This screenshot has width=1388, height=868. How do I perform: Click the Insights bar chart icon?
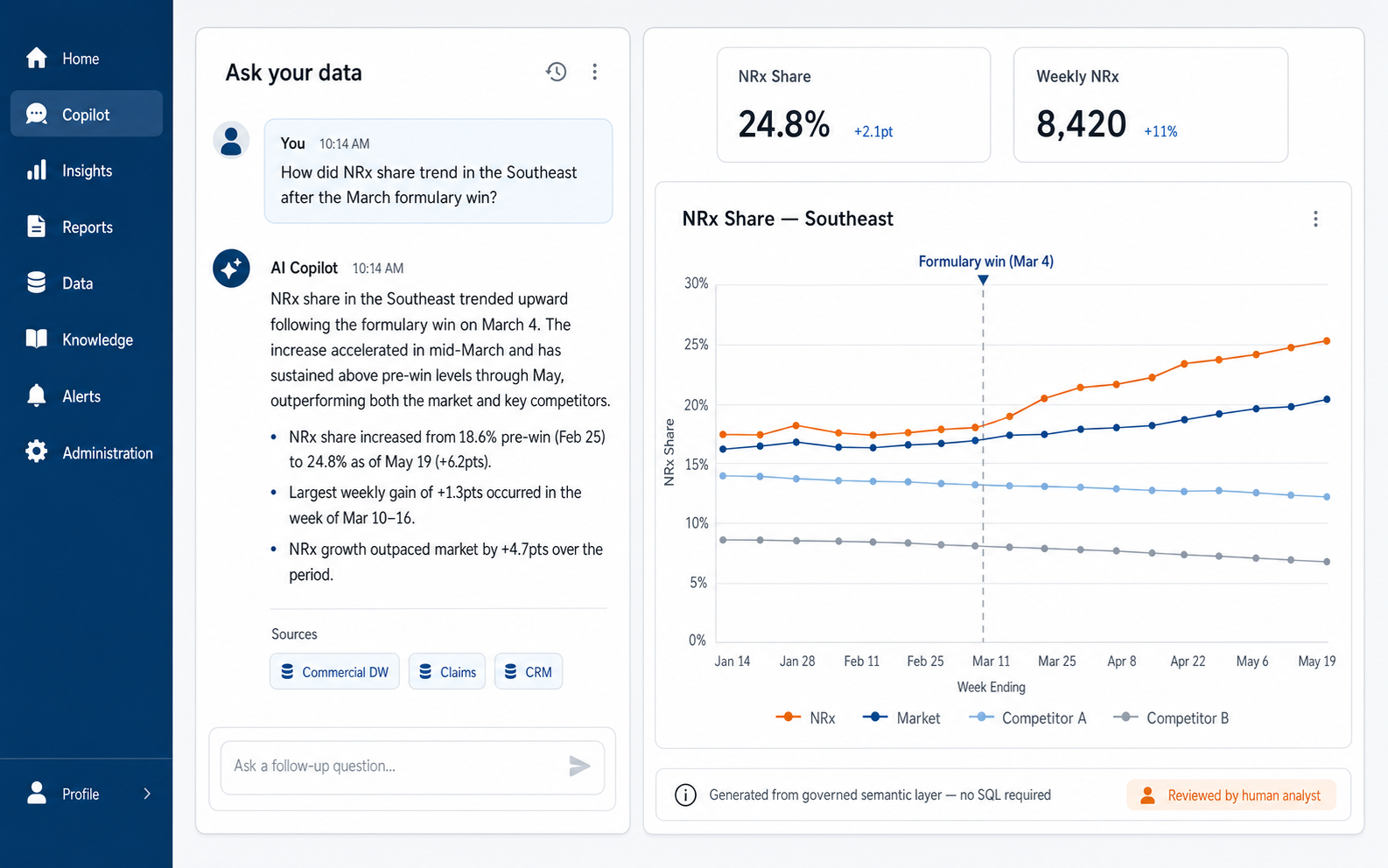click(x=37, y=170)
